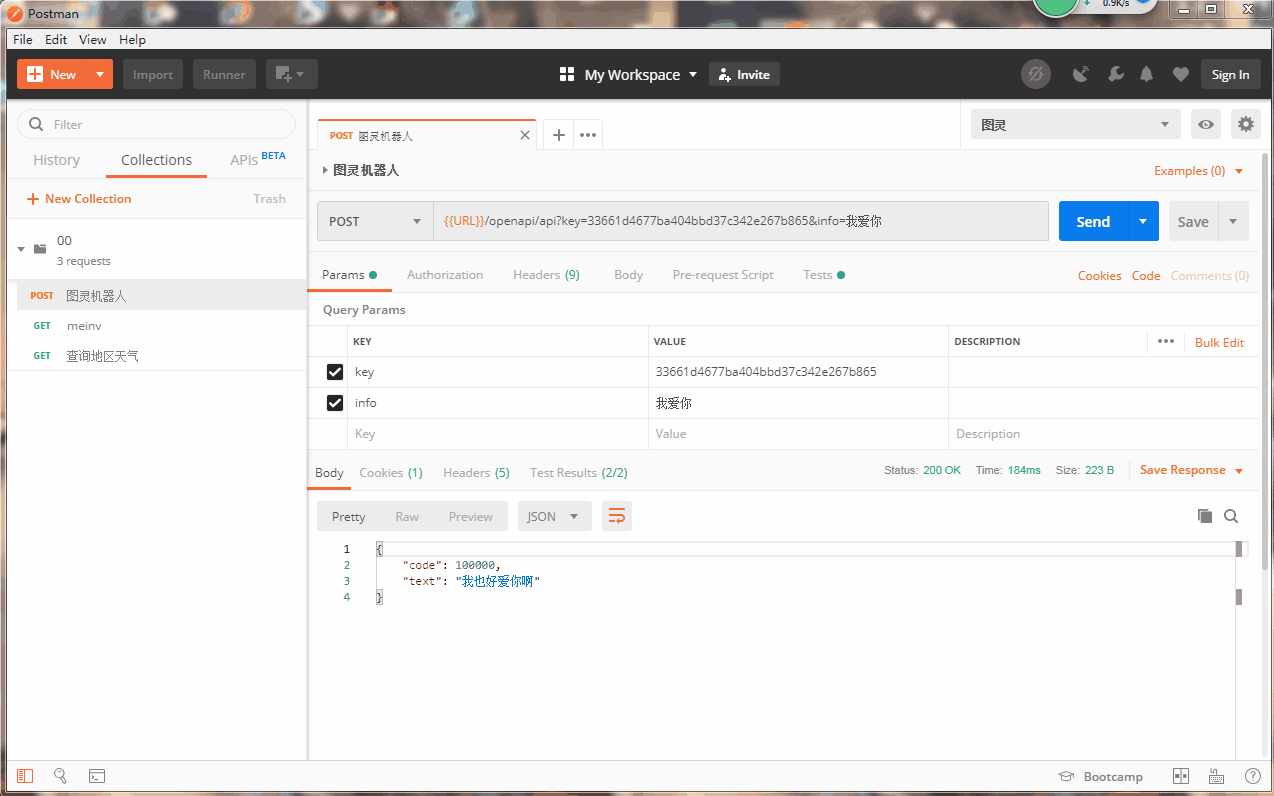Click the Import button
The width and height of the screenshot is (1274, 796).
(x=153, y=74)
